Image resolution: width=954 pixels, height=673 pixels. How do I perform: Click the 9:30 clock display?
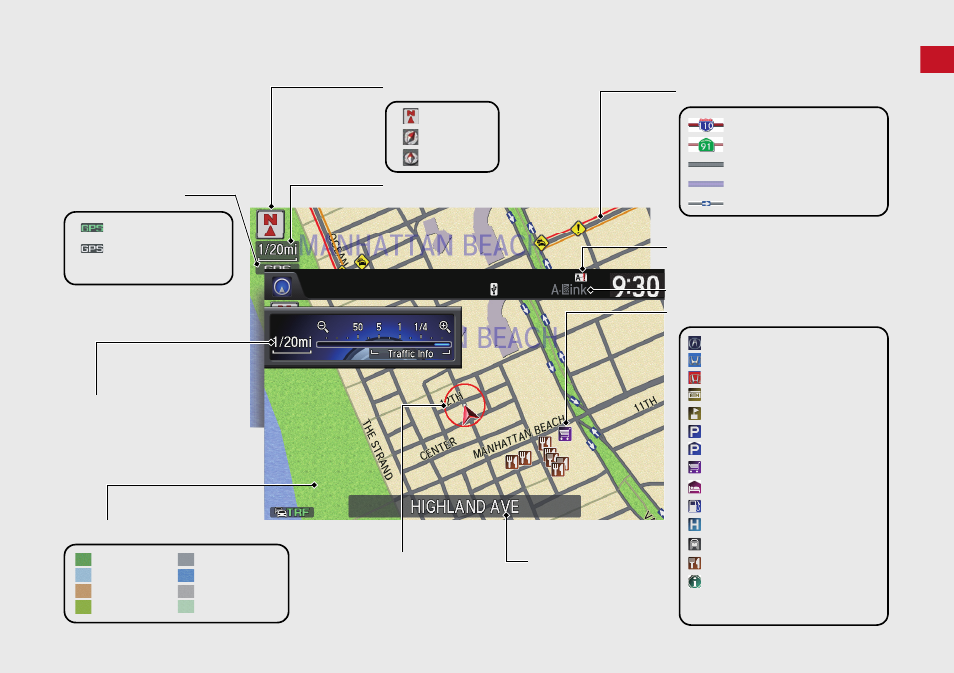tap(636, 285)
